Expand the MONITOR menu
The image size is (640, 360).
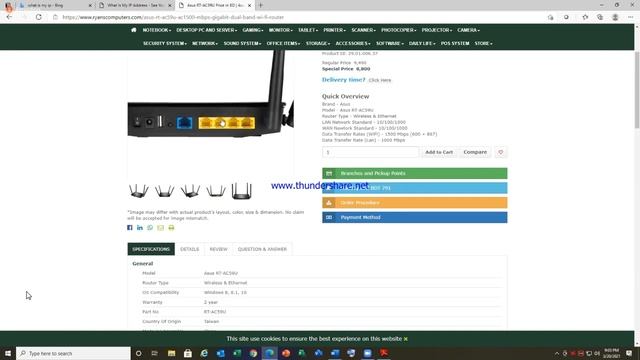point(280,30)
